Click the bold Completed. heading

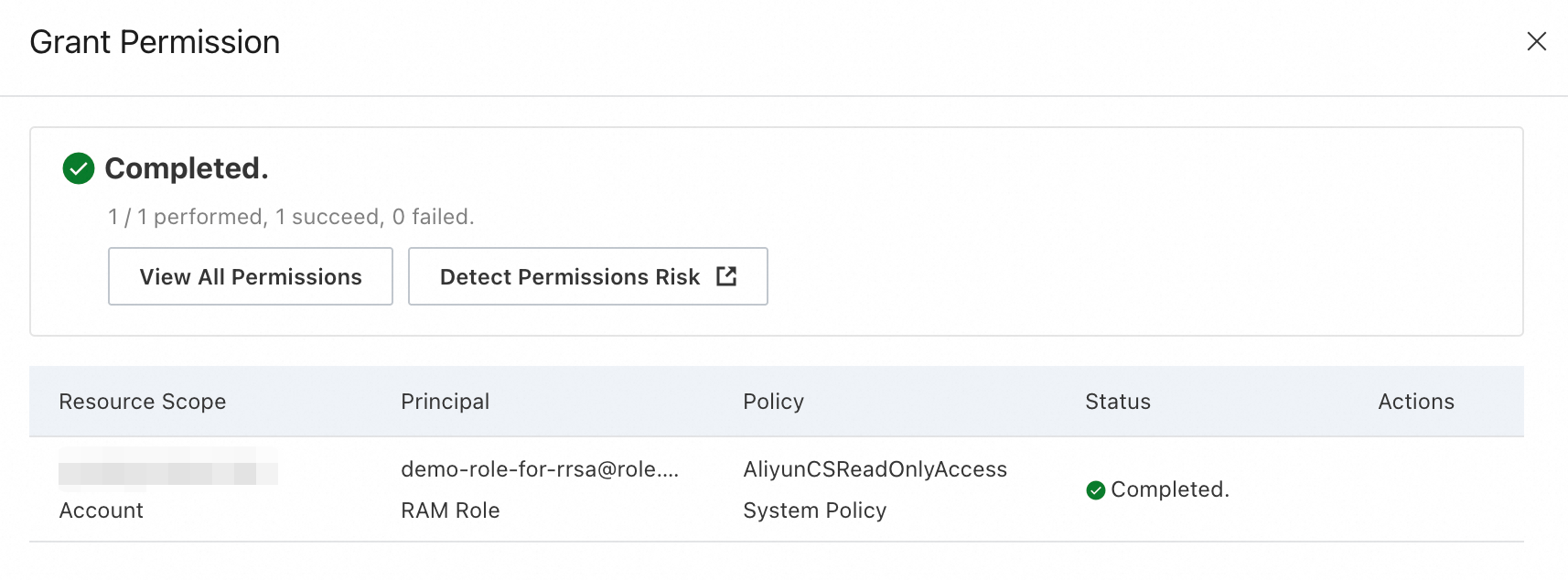187,168
